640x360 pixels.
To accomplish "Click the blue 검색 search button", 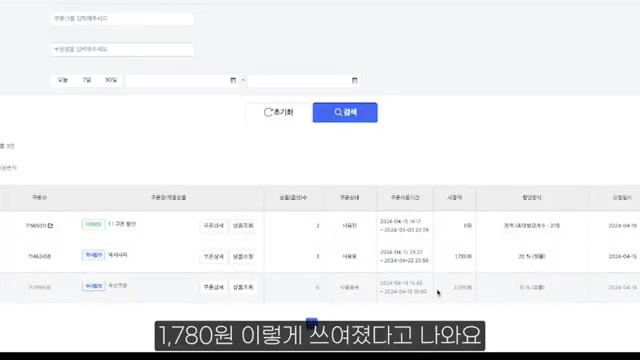I will click(345, 112).
